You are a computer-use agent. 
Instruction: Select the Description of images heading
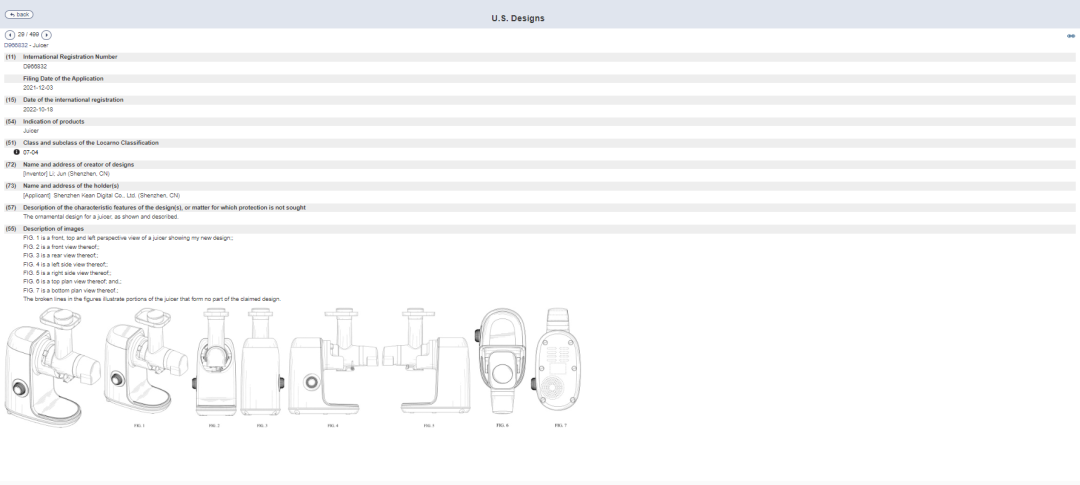pos(53,229)
